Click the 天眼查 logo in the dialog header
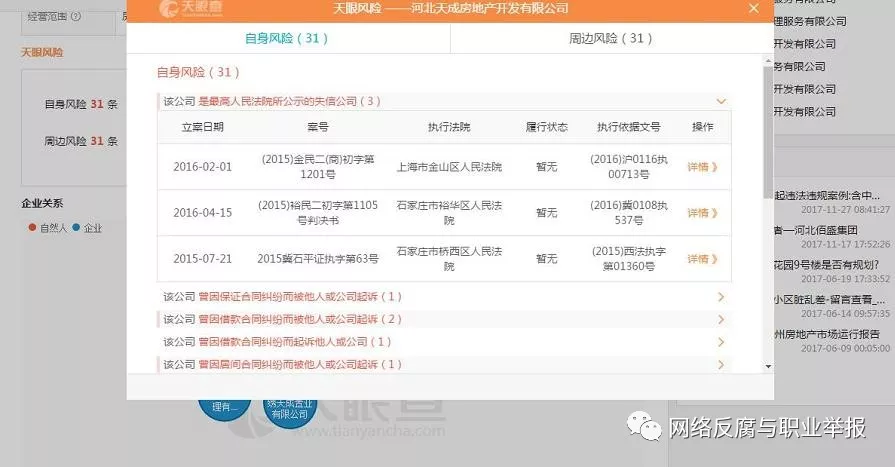Viewport: 895px width, 467px height. tap(191, 8)
